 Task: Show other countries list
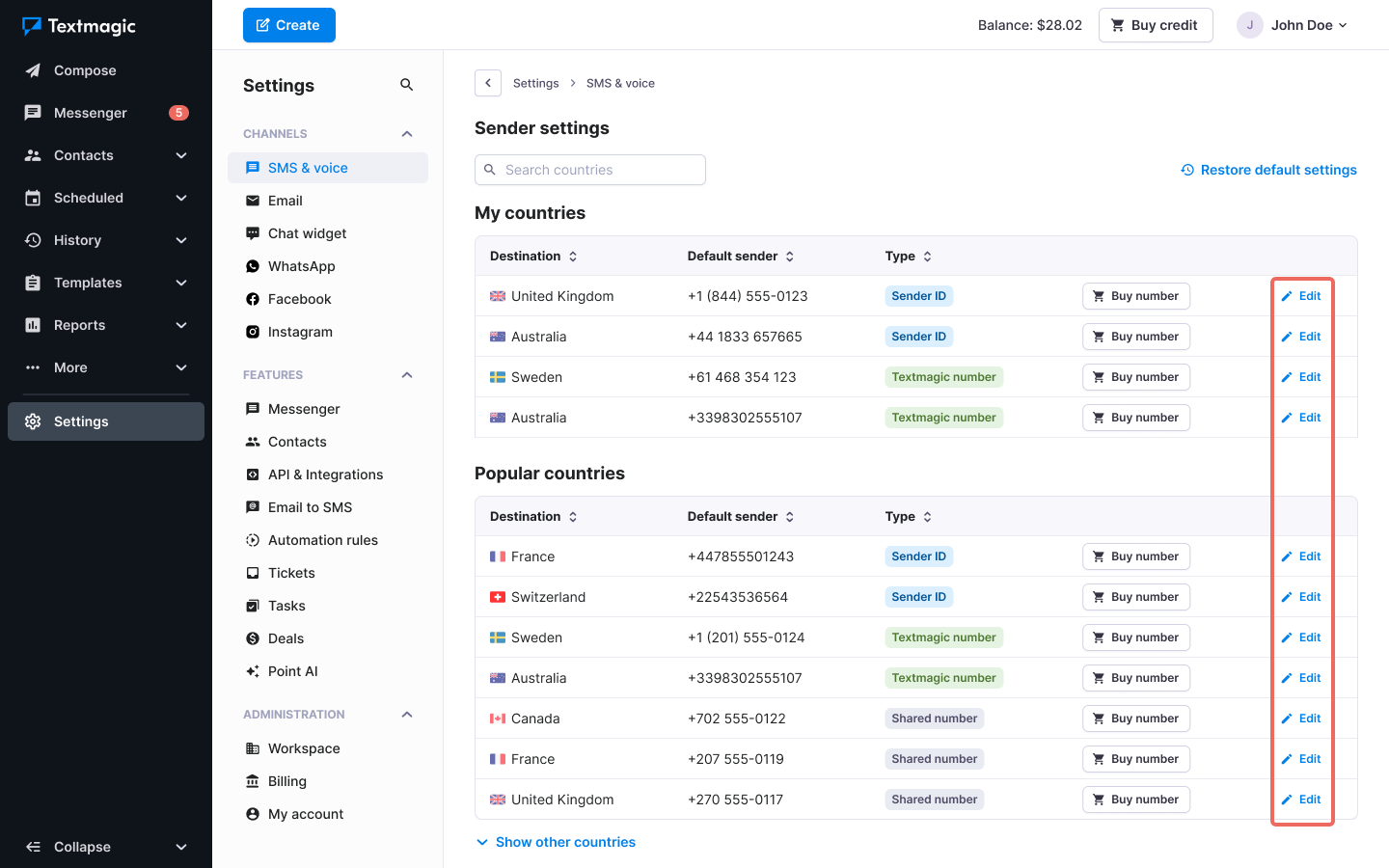pos(564,842)
